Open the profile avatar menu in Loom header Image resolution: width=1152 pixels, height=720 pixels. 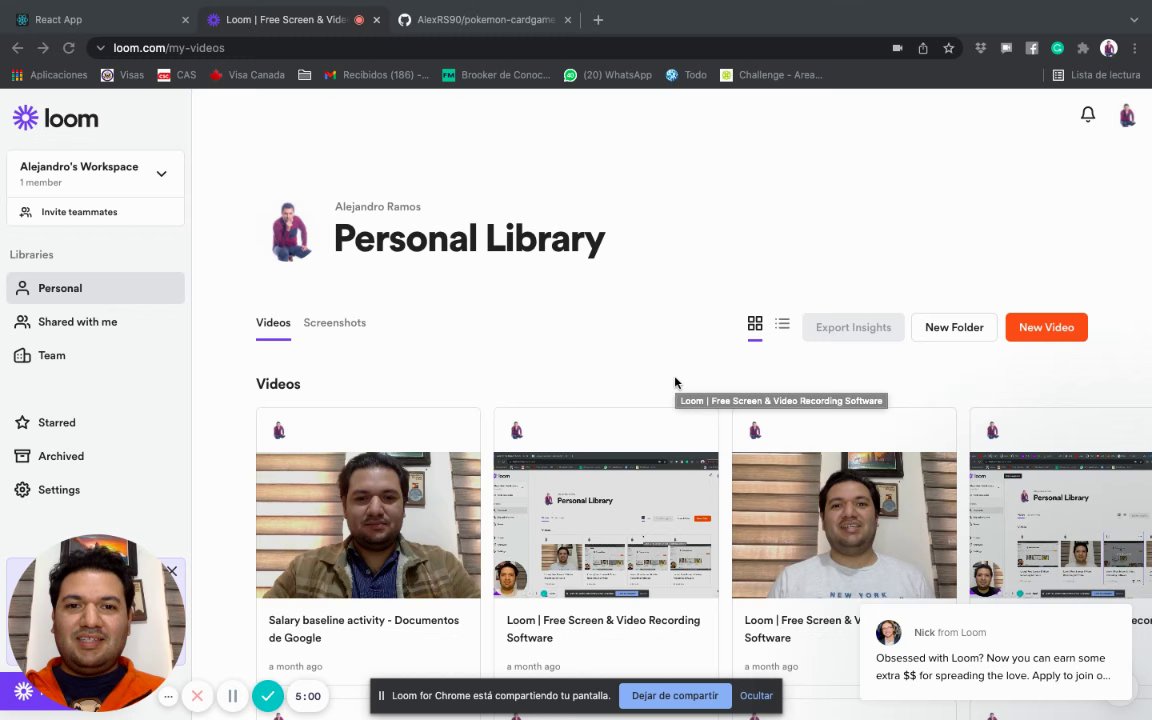1127,115
